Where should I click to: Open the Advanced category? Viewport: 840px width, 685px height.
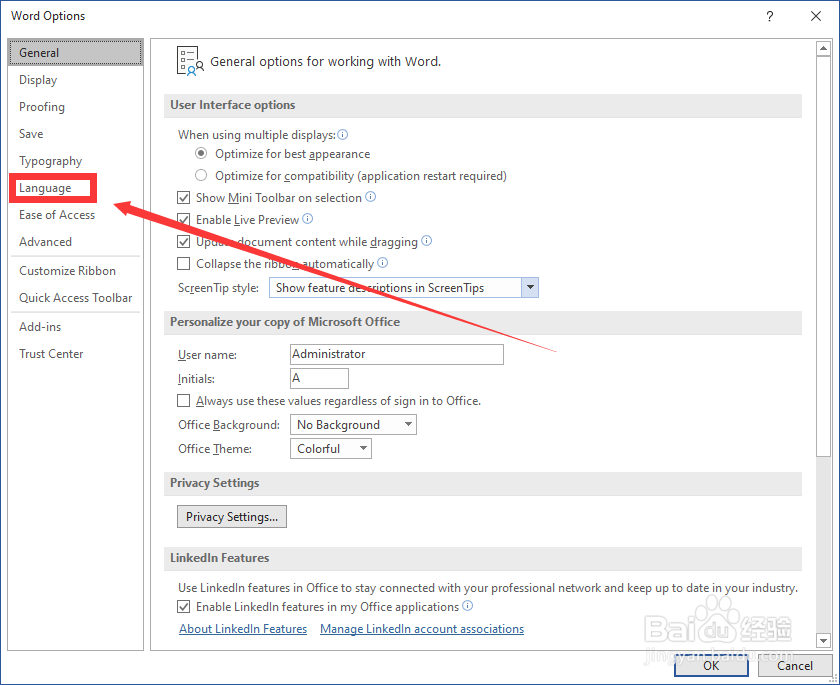click(x=75, y=242)
